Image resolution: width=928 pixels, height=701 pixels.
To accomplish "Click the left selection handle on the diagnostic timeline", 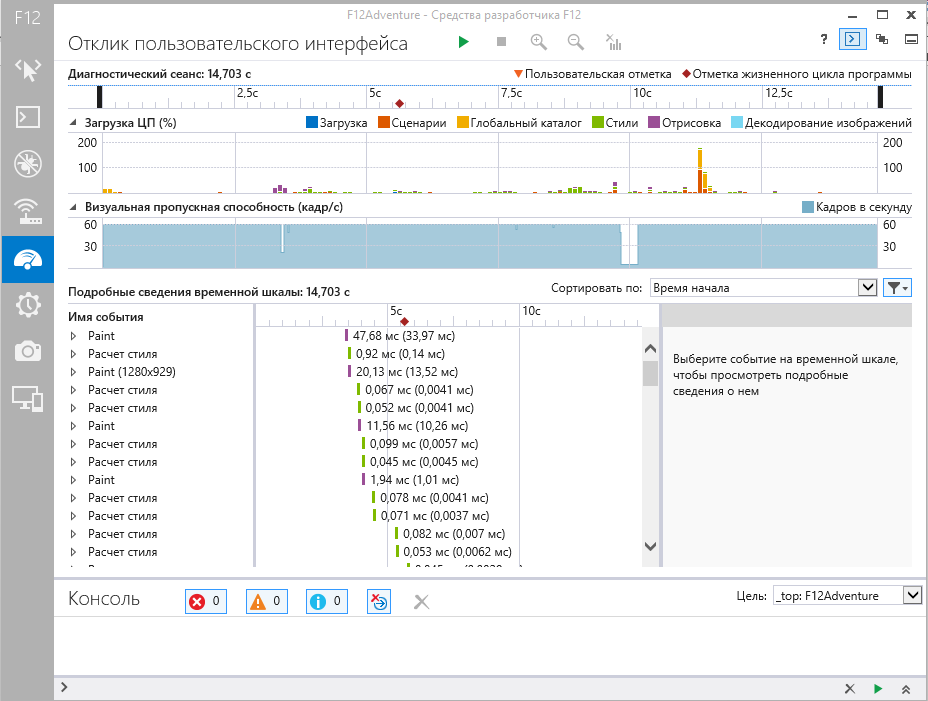I will [x=100, y=97].
